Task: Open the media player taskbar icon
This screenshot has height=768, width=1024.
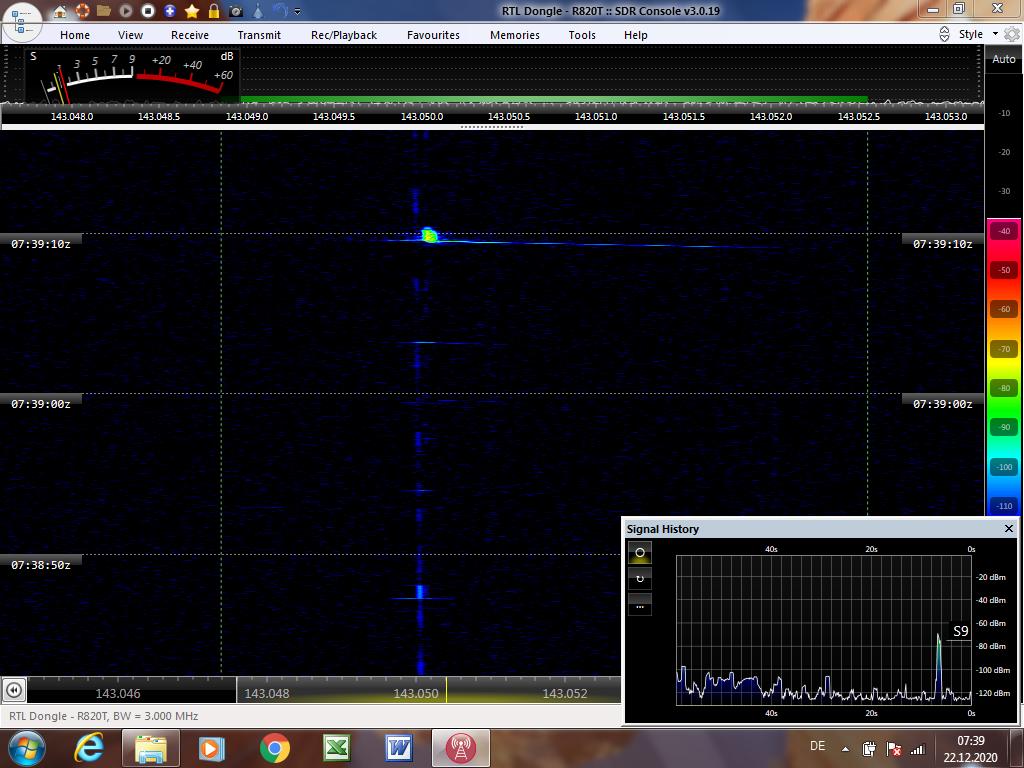Action: coord(212,748)
